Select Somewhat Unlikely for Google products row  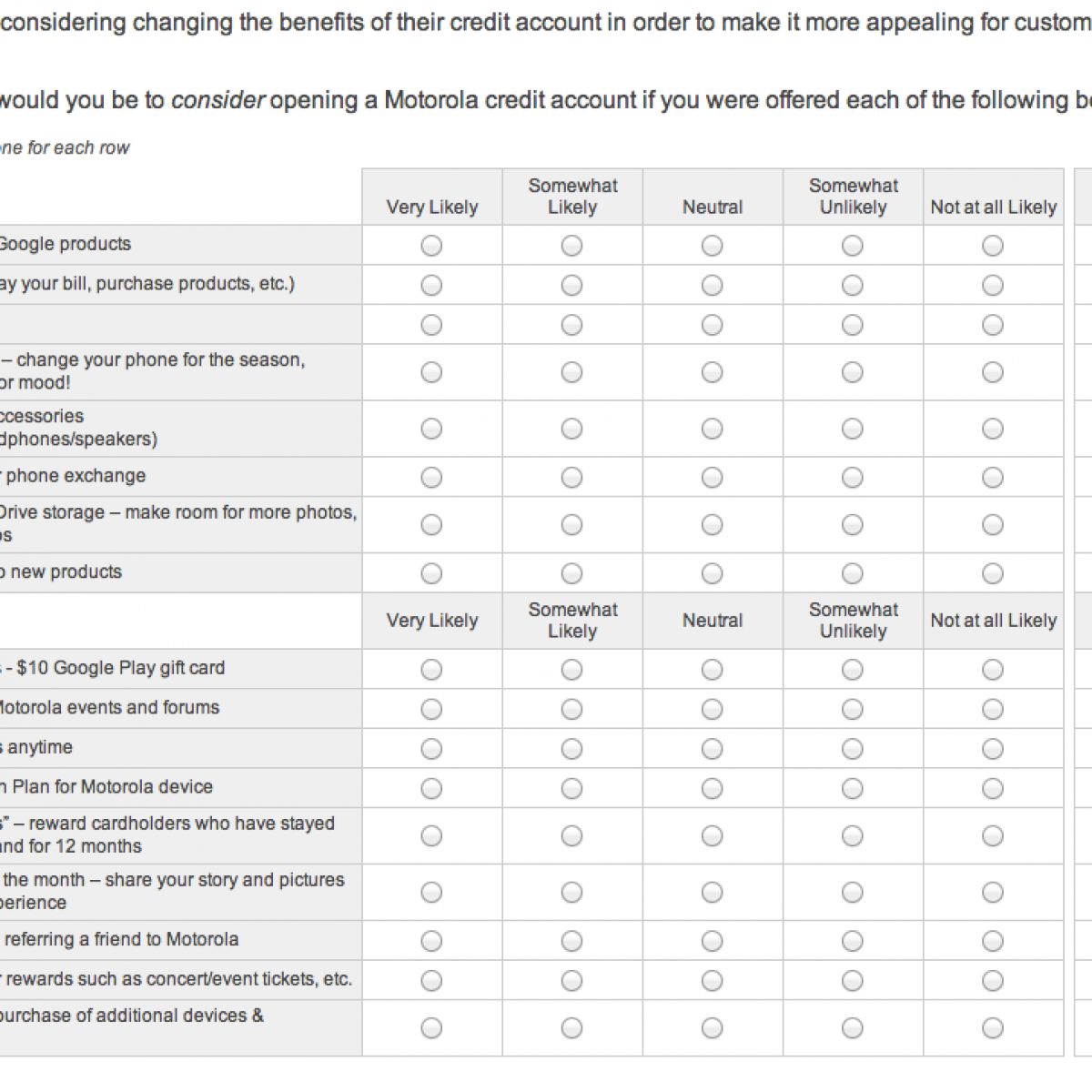[x=853, y=246]
